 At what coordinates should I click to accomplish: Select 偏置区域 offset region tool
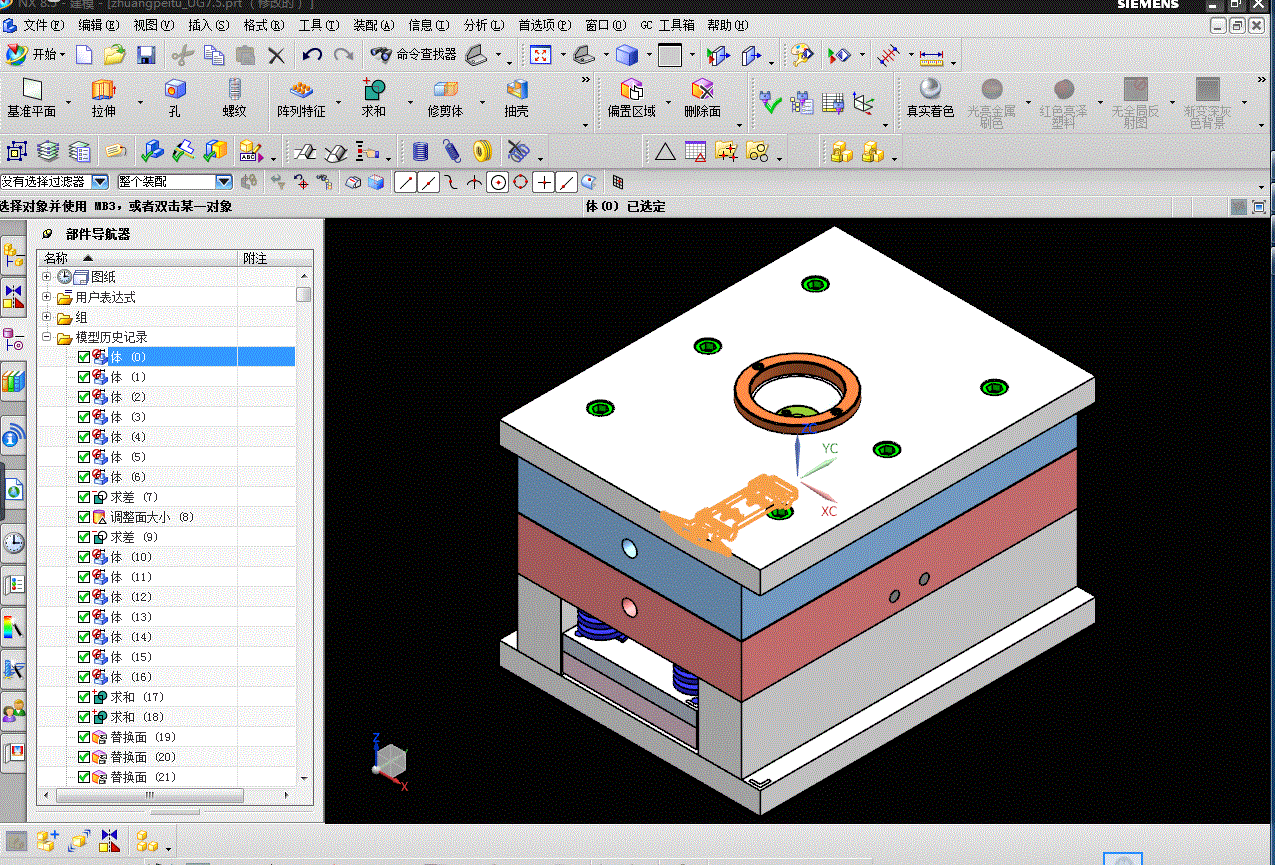pyautogui.click(x=632, y=100)
